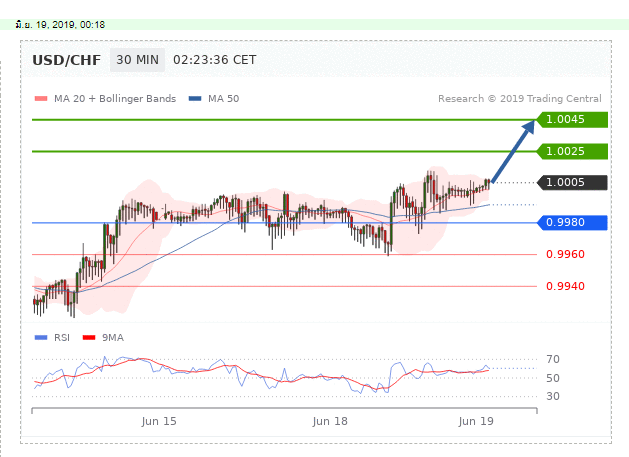The width and height of the screenshot is (629, 457).
Task: Click the 0.9980 pivot price tag
Action: [572, 222]
